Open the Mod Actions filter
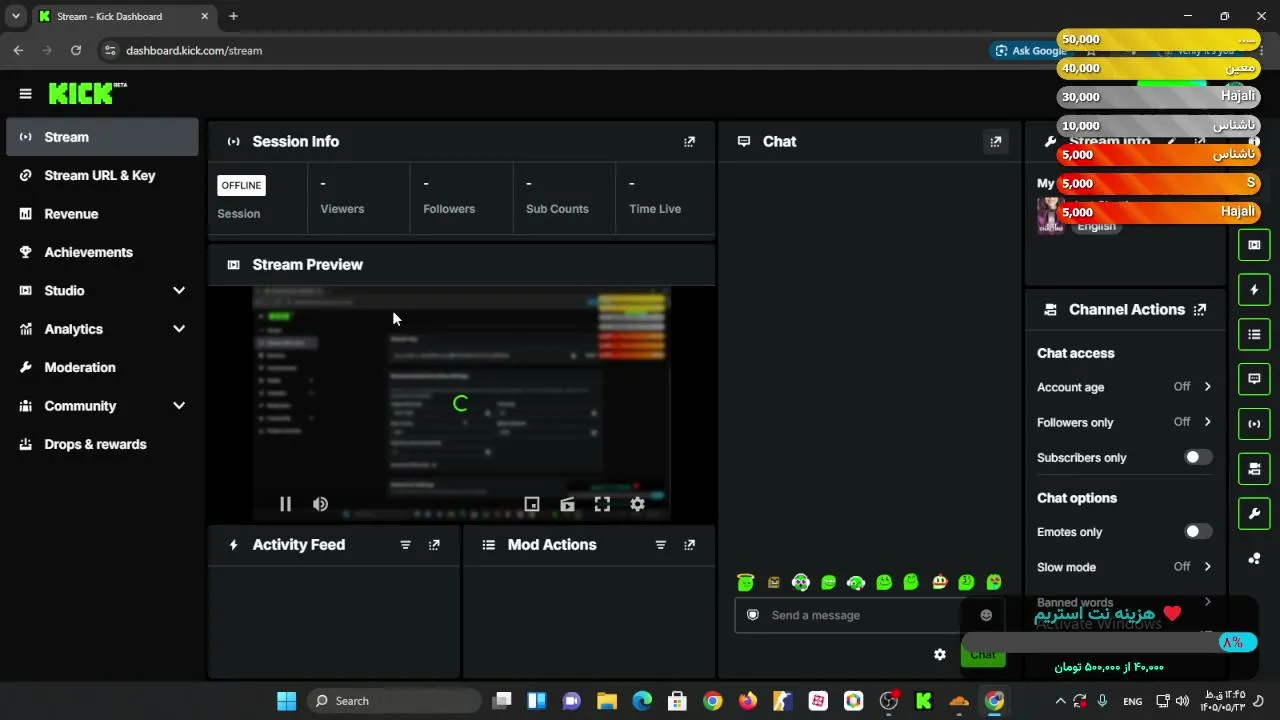This screenshot has height=720, width=1280. pos(660,545)
